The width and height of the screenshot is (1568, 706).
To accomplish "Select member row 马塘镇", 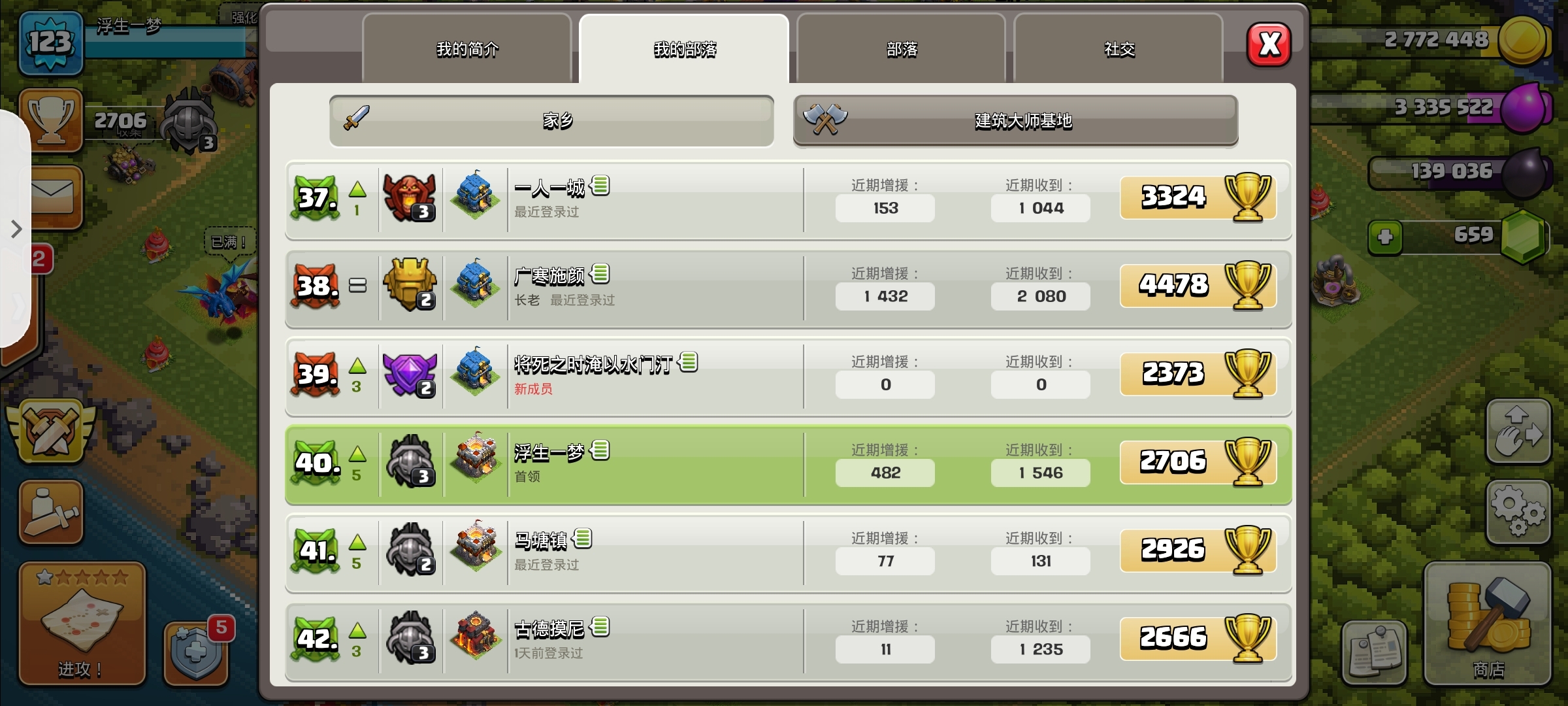I will tap(788, 553).
